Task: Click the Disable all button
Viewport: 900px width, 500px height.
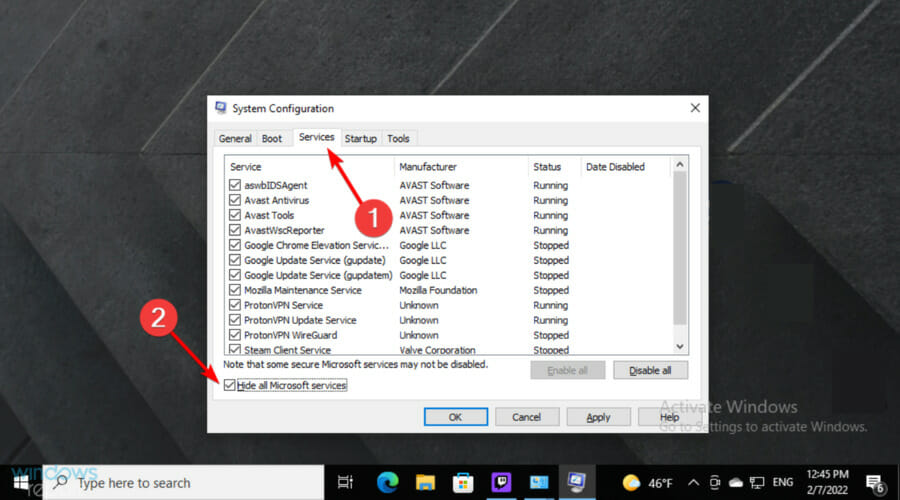Action: (650, 370)
